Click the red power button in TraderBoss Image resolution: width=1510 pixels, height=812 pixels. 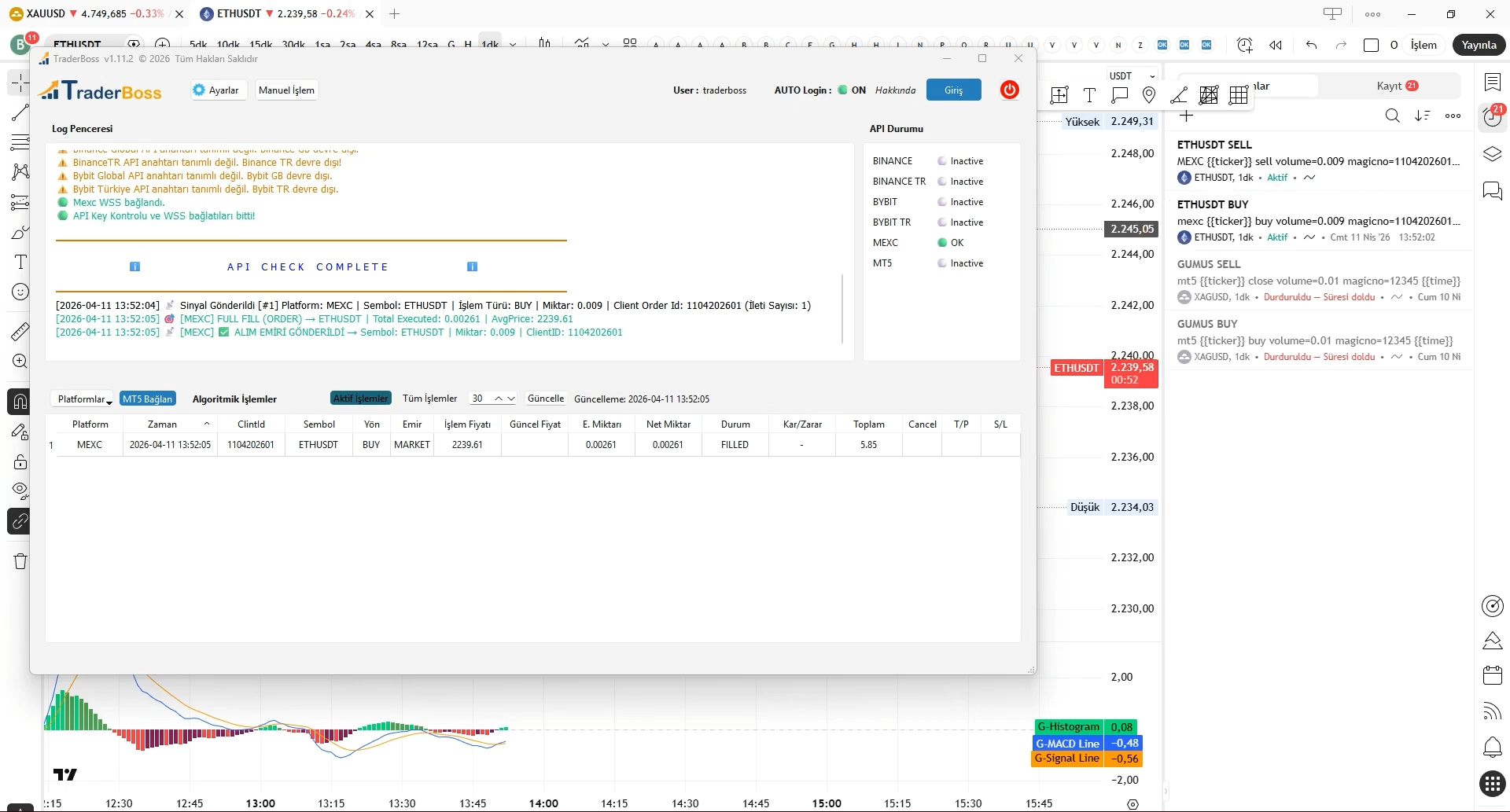[x=1010, y=90]
